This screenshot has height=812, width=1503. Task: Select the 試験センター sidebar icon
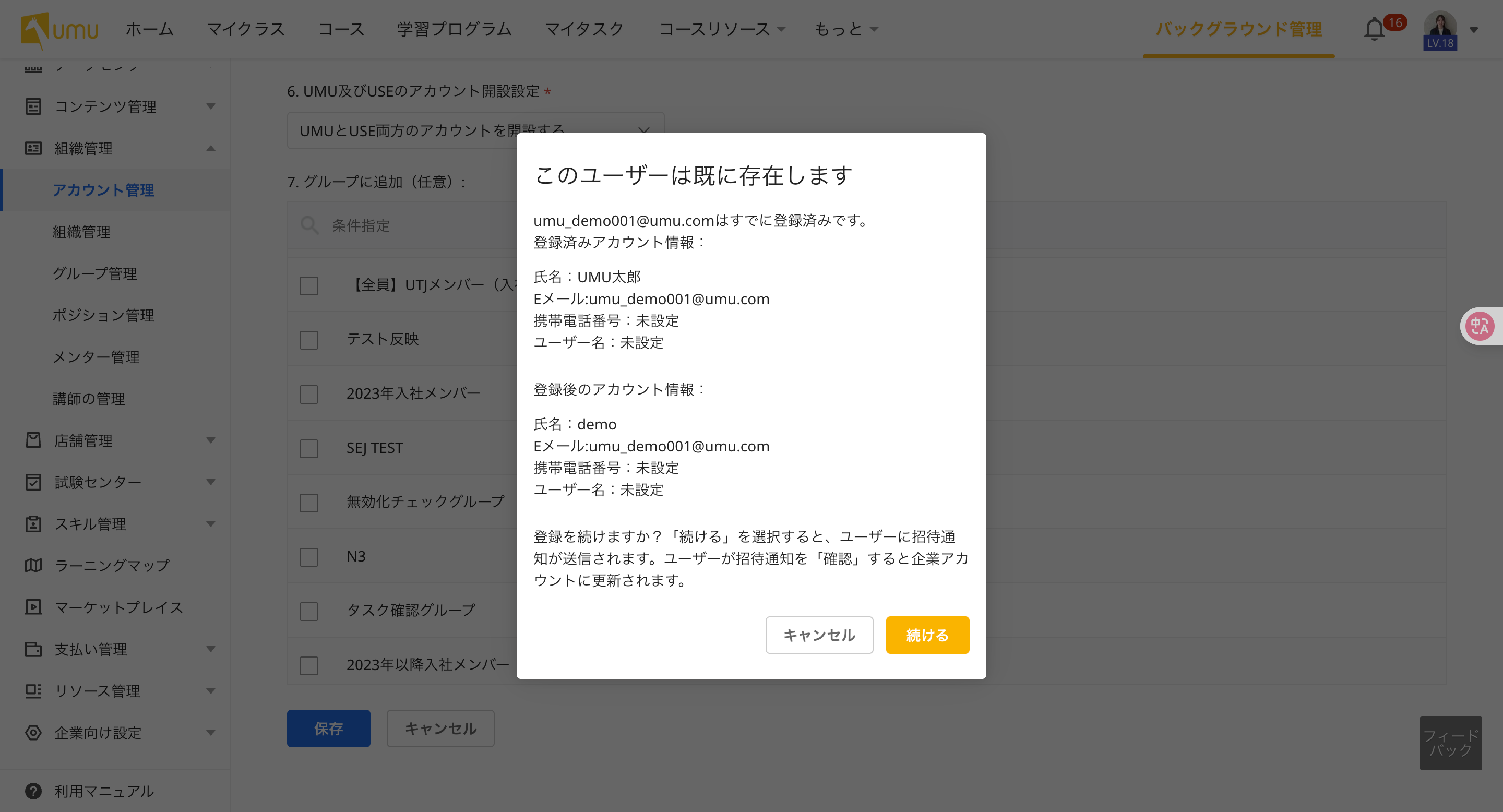pos(33,482)
